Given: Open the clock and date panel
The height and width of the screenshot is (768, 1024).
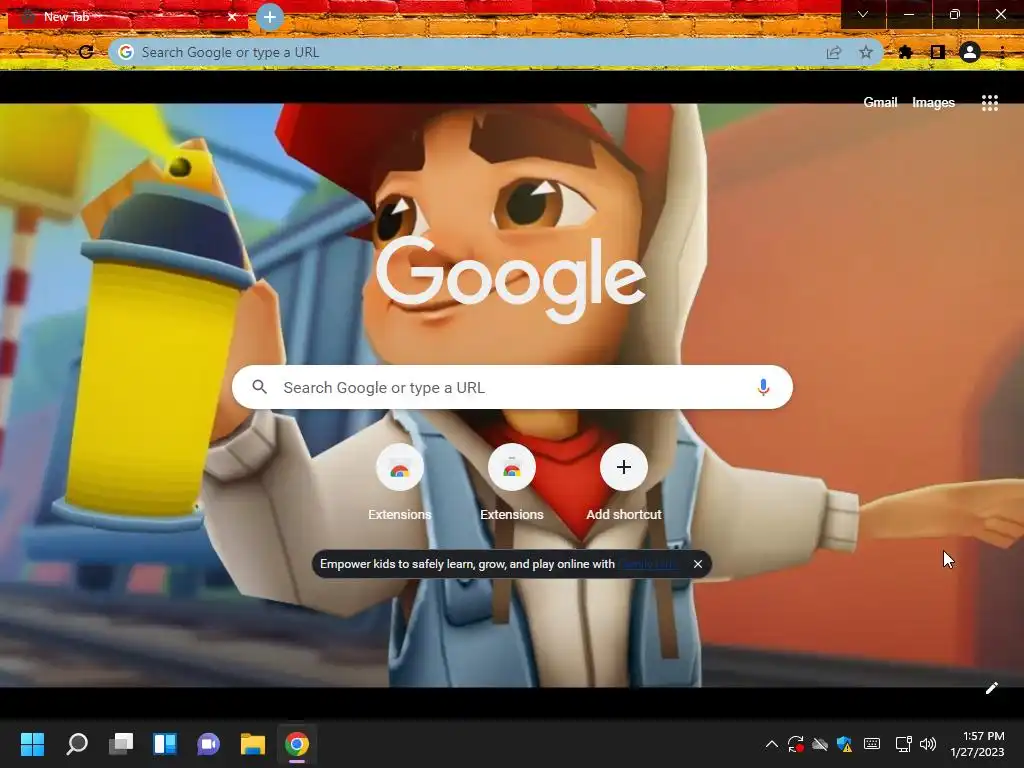Looking at the screenshot, I should click(x=978, y=744).
